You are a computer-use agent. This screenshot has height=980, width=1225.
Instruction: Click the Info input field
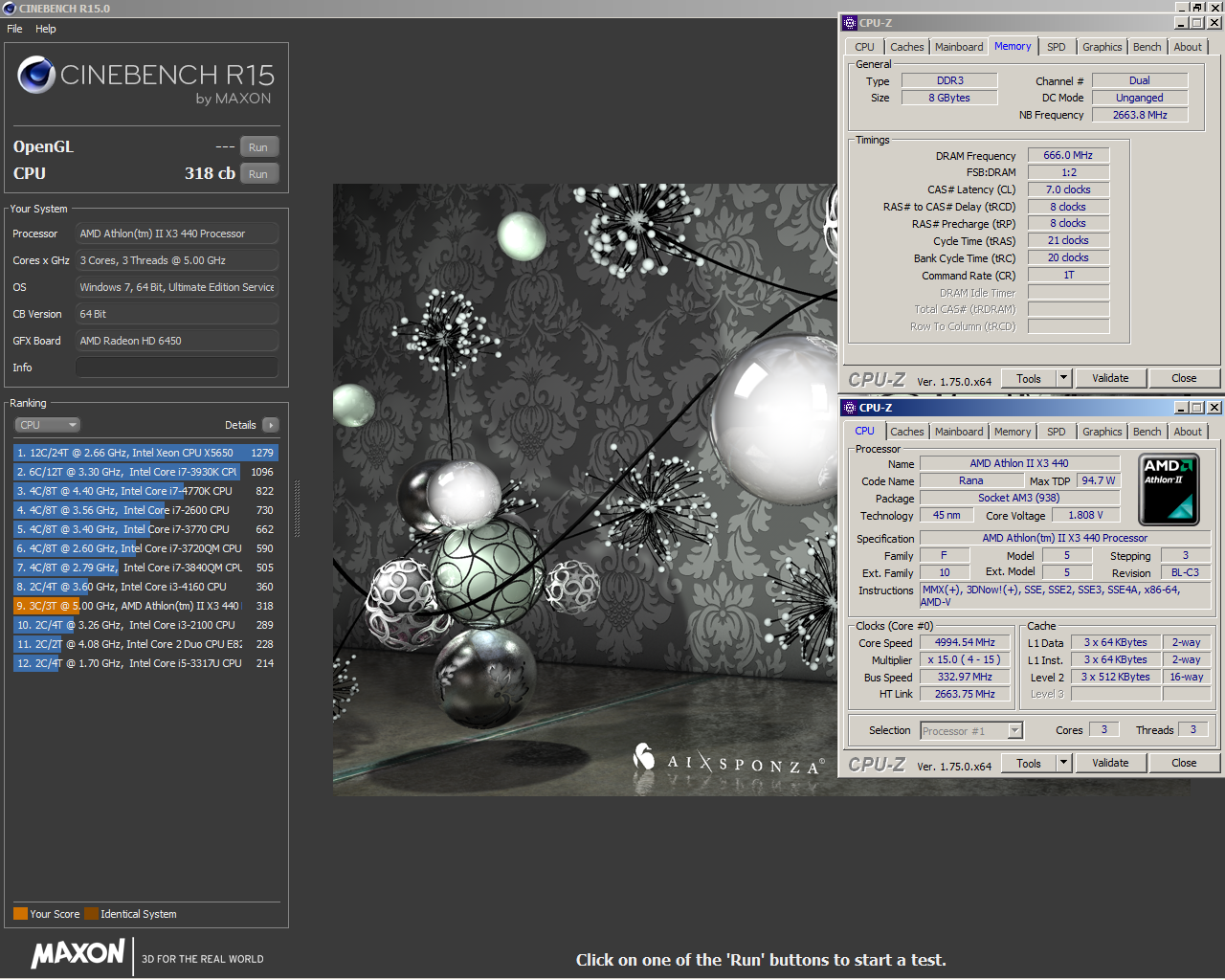pyautogui.click(x=177, y=367)
